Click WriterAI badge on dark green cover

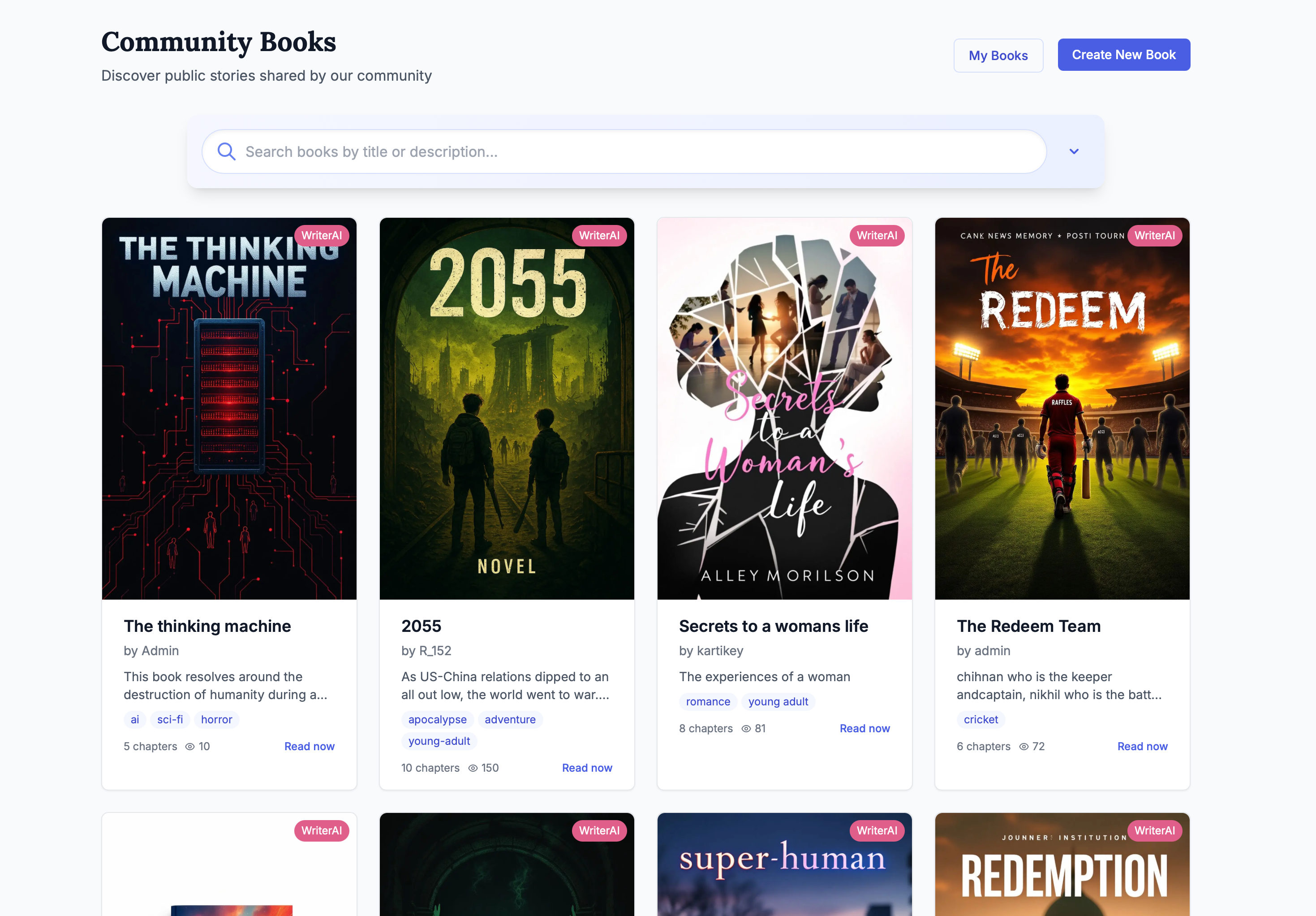(599, 830)
